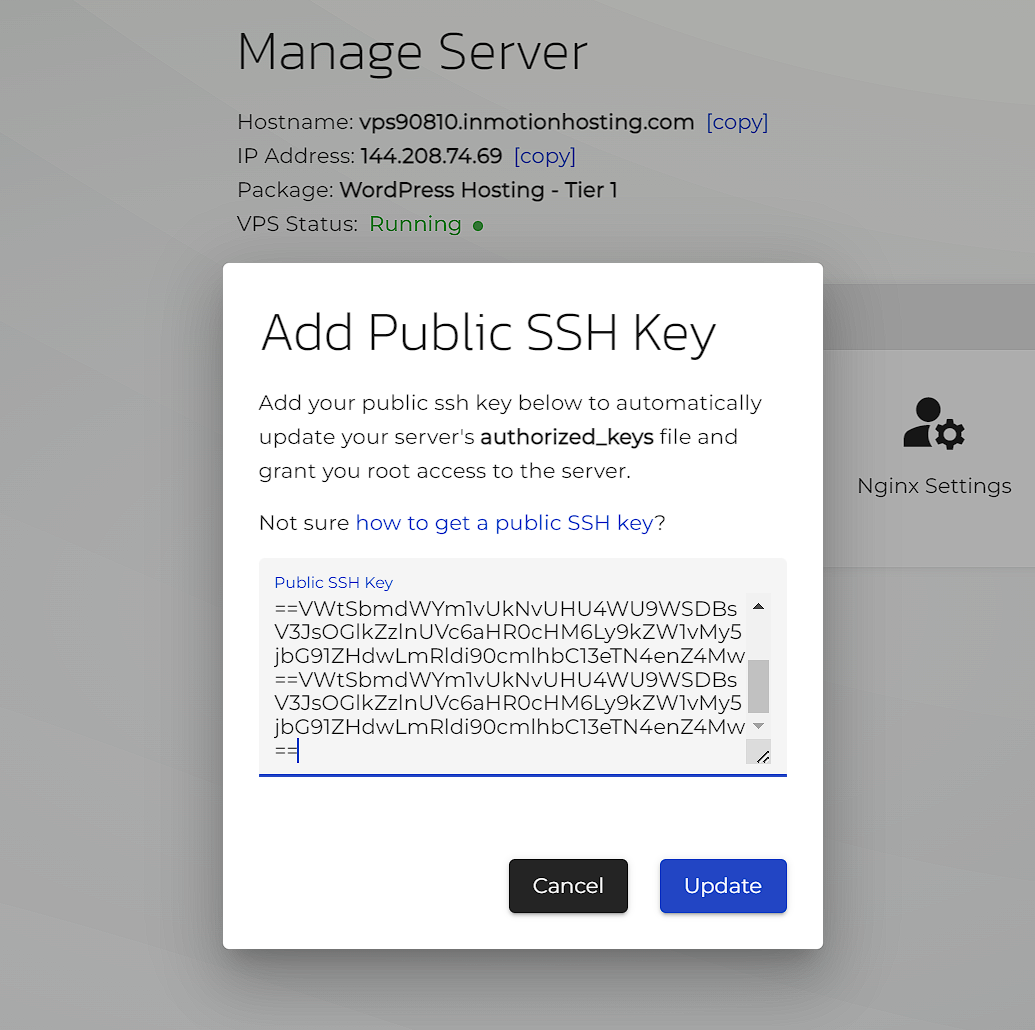The width and height of the screenshot is (1035, 1030).
Task: Click the scroll down arrow in key textarea
Action: pos(758,725)
